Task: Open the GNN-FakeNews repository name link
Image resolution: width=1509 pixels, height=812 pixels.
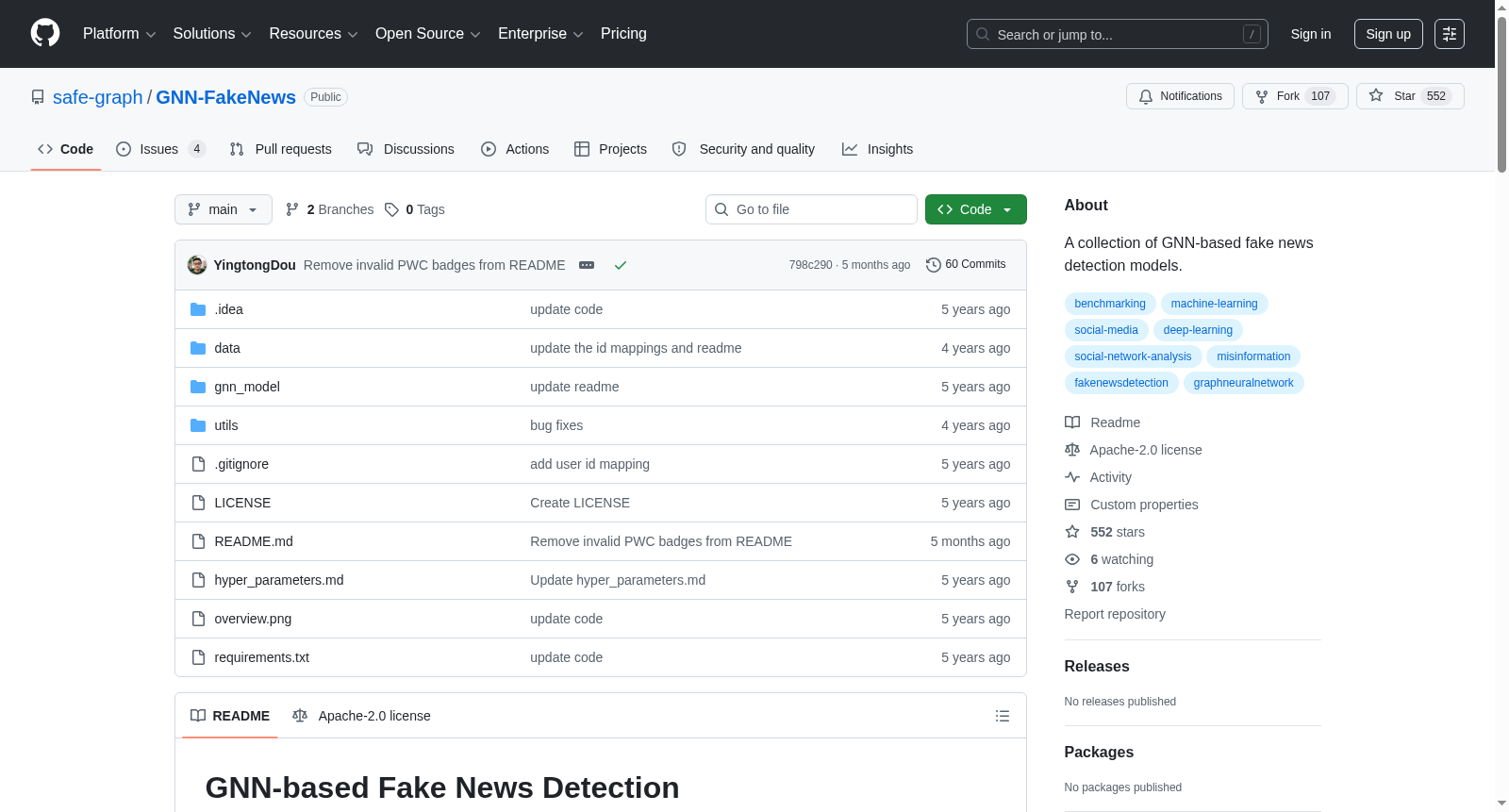Action: (x=225, y=97)
